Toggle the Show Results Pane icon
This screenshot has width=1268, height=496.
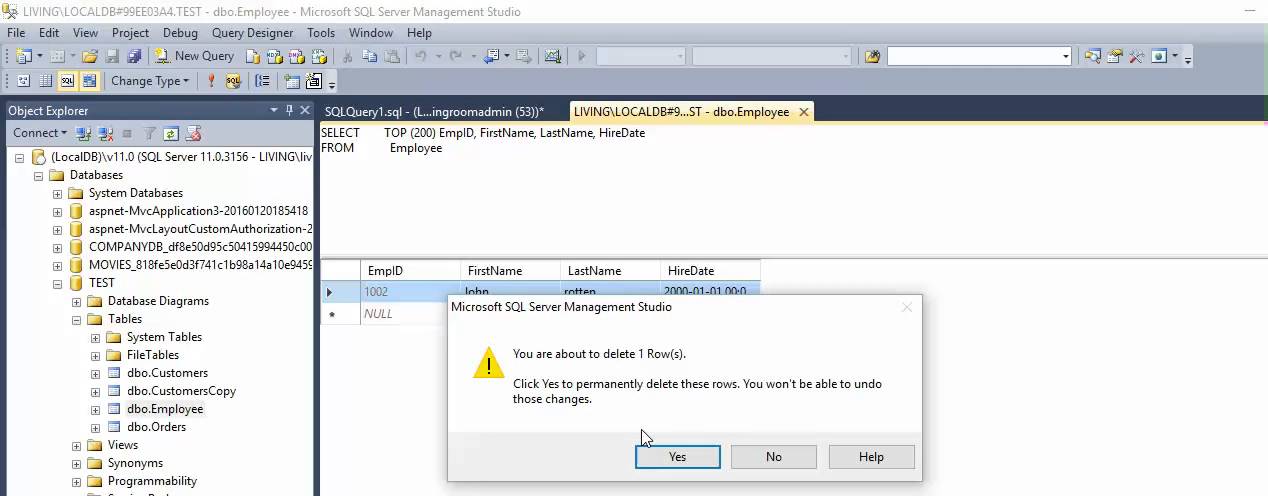[90, 81]
